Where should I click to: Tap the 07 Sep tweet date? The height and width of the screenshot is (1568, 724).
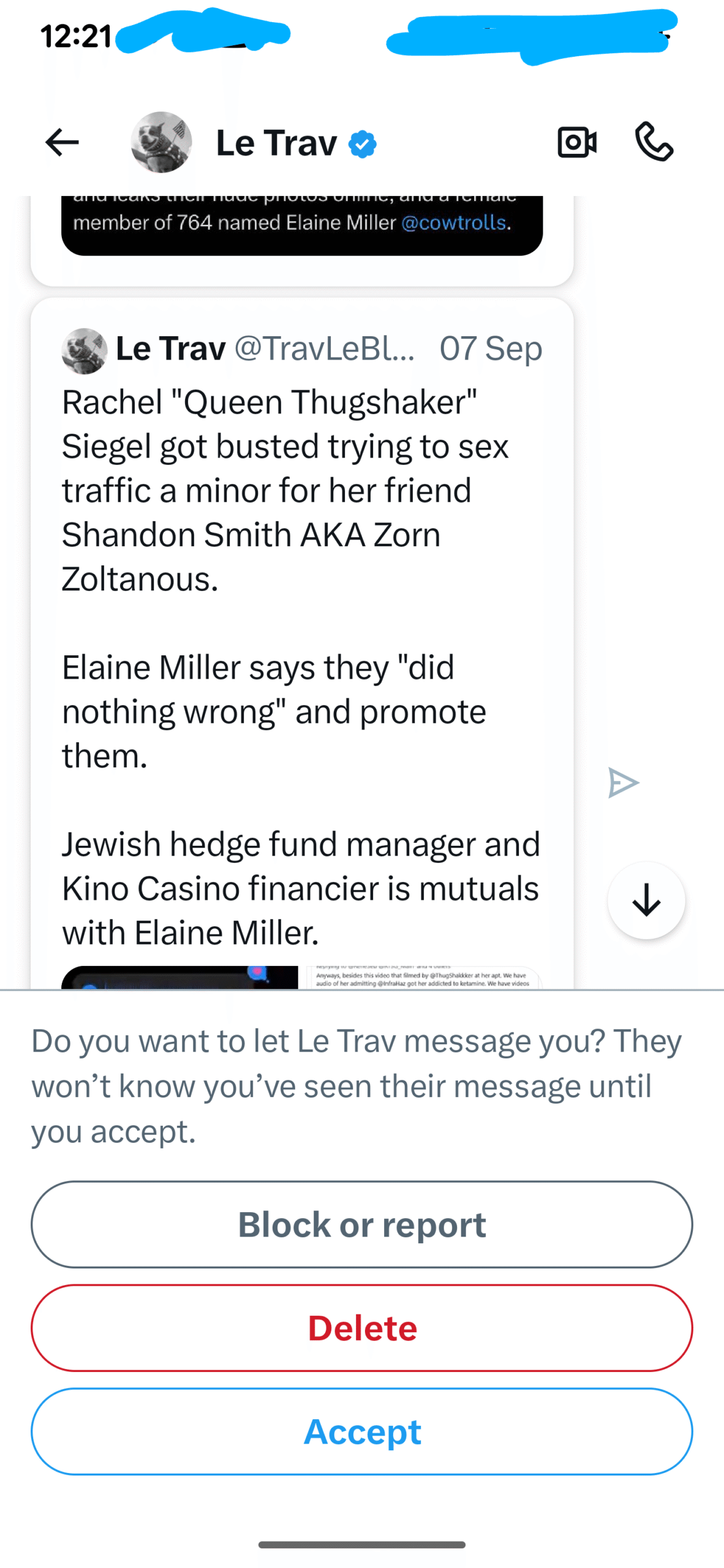[x=491, y=349]
